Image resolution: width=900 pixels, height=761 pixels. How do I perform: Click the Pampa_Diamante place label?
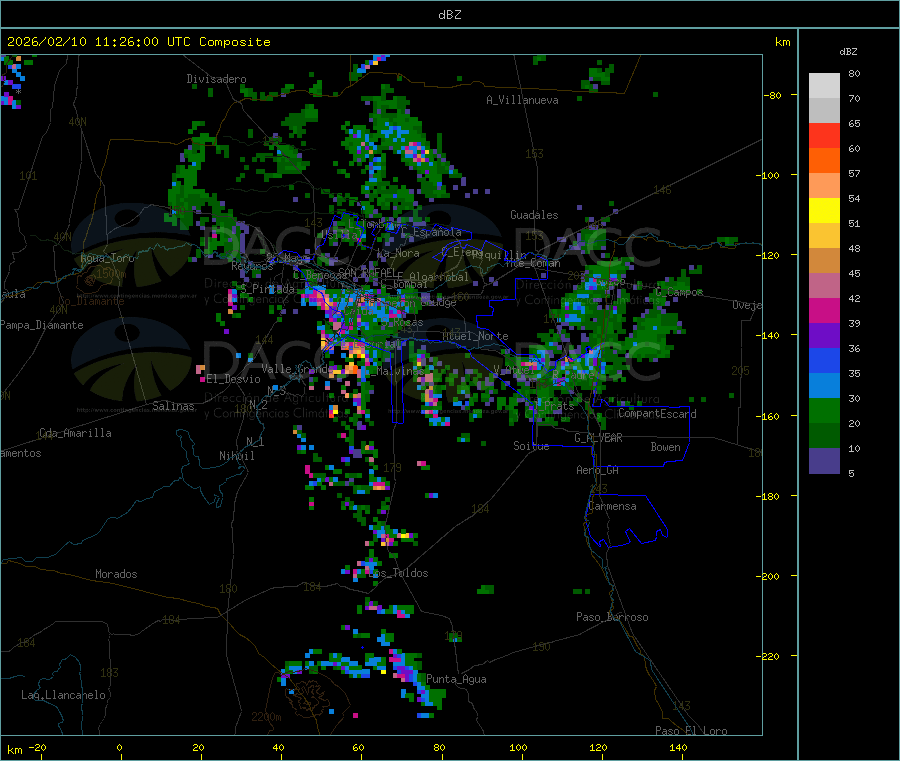42,325
